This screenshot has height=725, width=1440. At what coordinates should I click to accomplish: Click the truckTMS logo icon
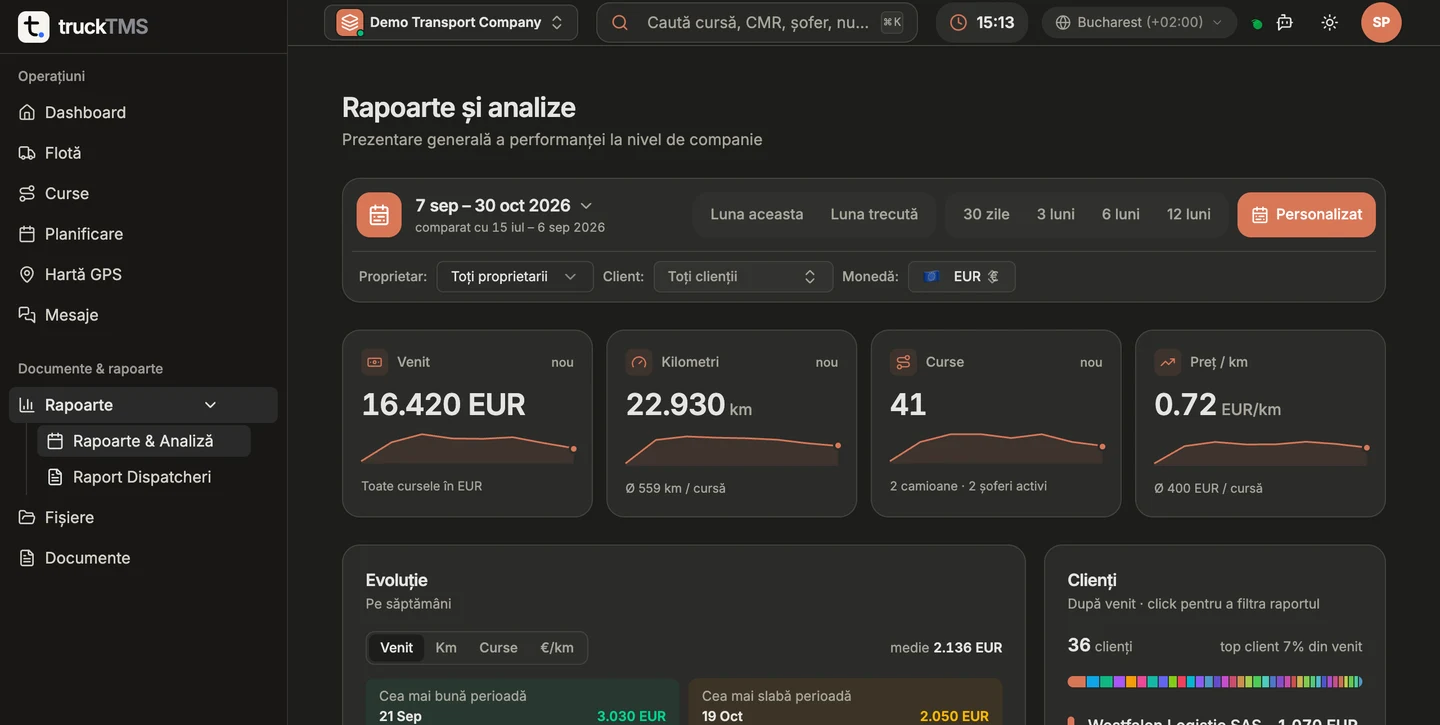[x=34, y=27]
